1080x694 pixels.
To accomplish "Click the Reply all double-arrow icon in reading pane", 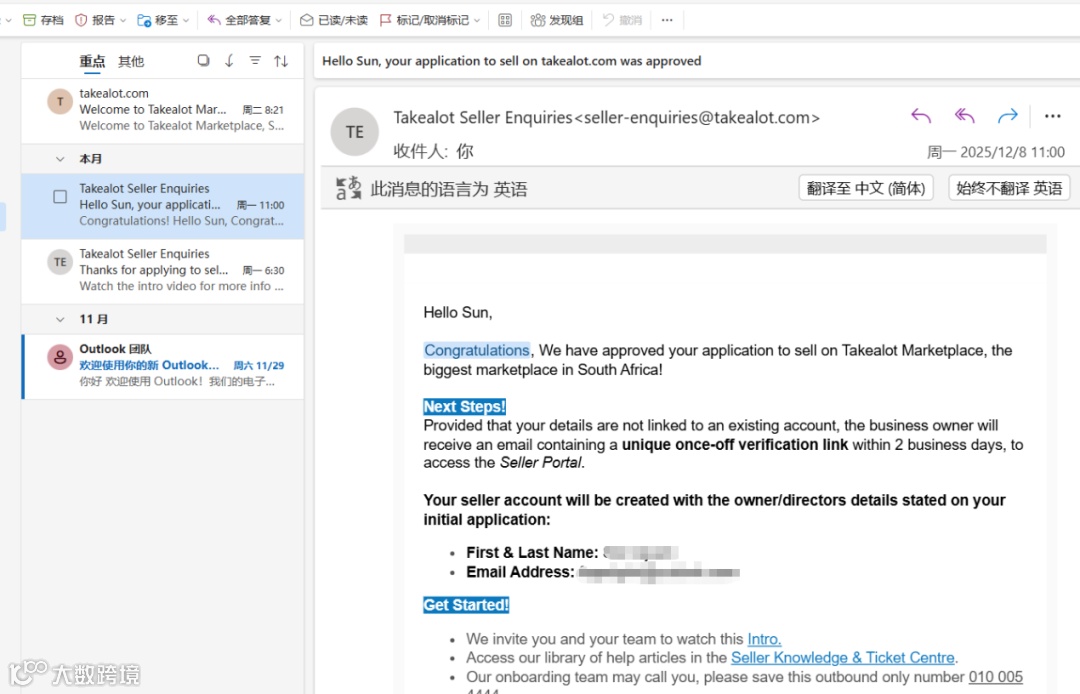I will [x=964, y=116].
